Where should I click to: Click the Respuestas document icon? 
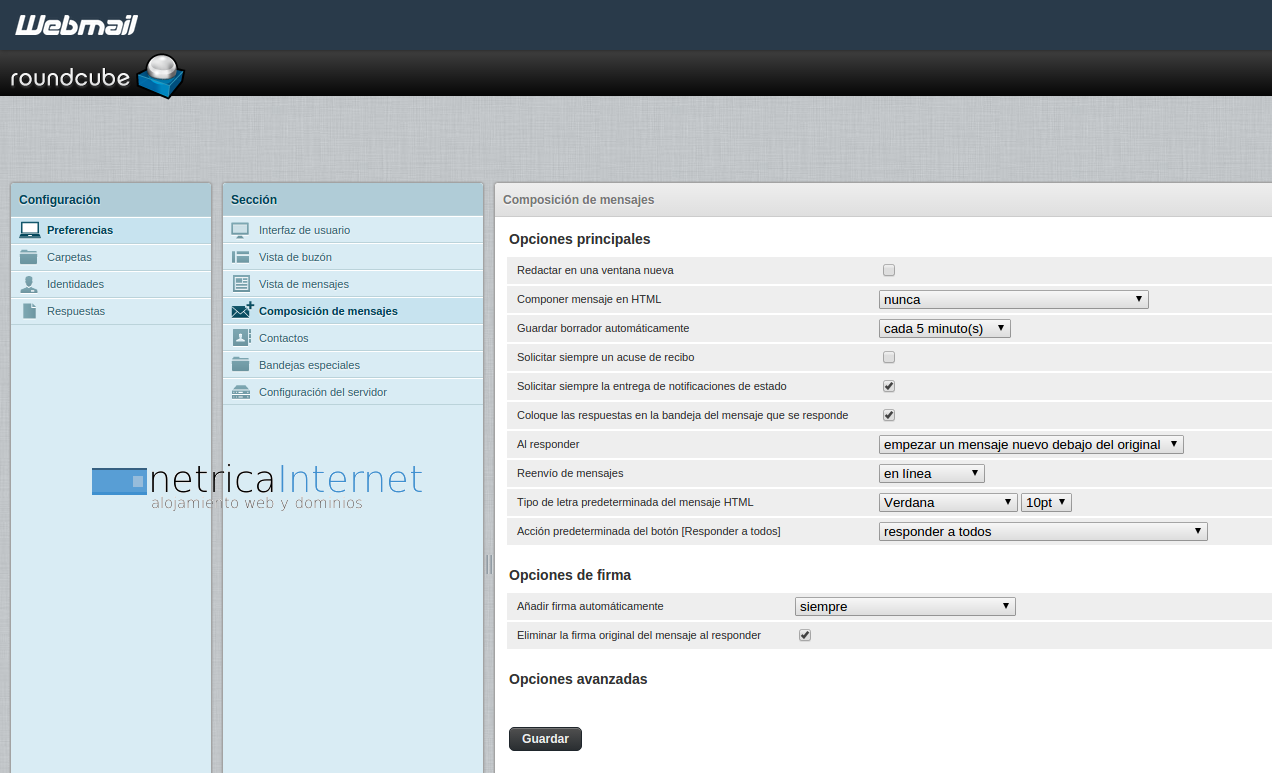[29, 311]
